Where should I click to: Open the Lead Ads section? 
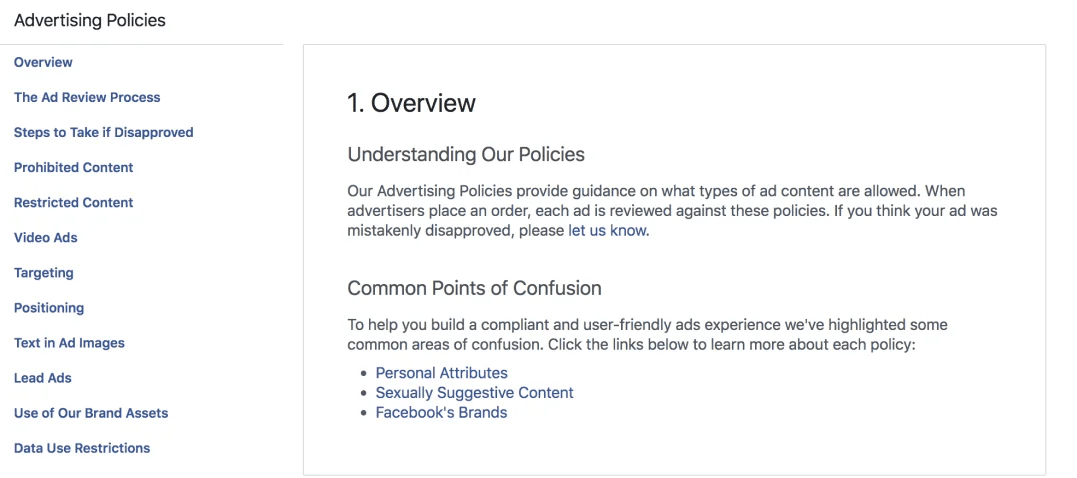point(43,378)
